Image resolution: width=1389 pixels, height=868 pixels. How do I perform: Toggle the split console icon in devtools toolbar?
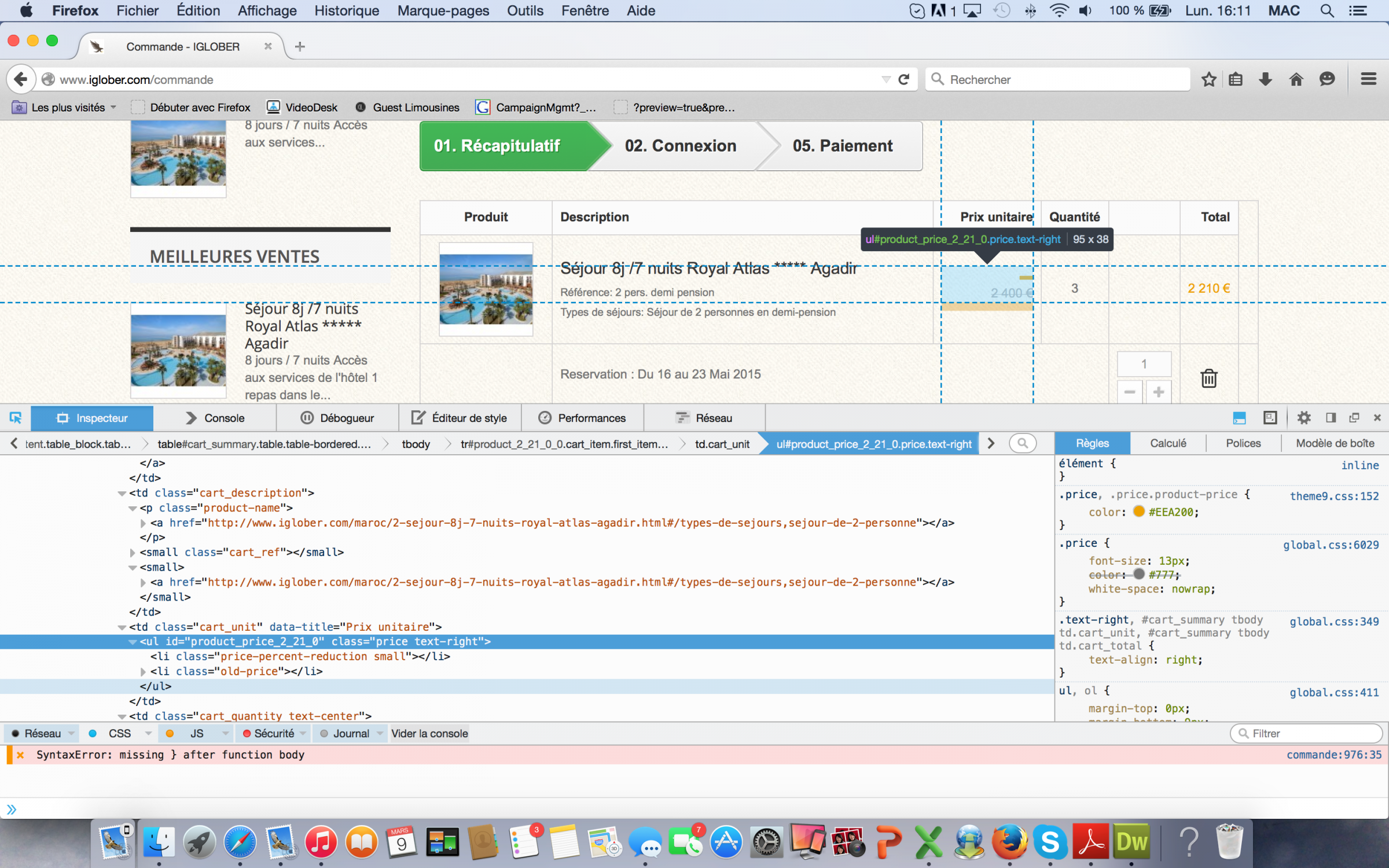(1239, 418)
